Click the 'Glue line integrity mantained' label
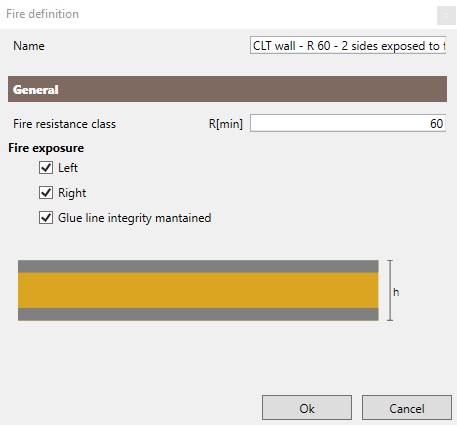 click(x=135, y=218)
